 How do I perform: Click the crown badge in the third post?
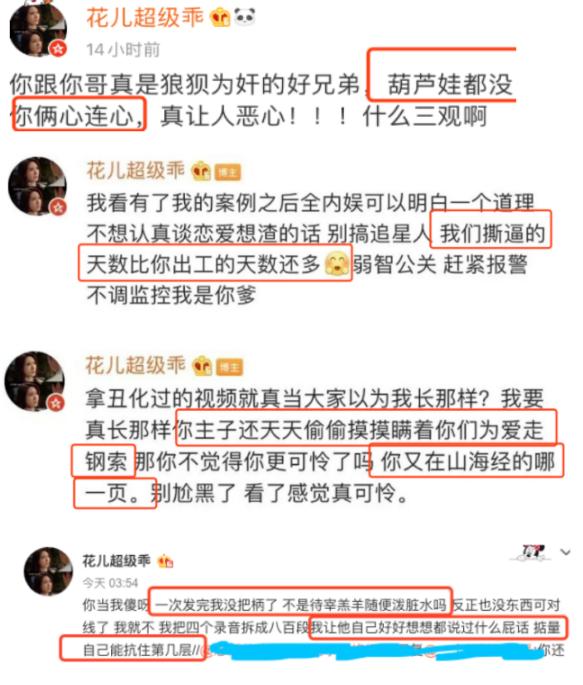point(202,366)
